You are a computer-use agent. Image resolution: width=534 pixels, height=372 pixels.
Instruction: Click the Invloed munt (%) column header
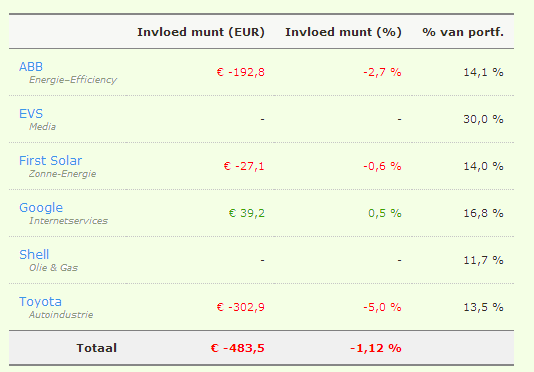tap(343, 32)
